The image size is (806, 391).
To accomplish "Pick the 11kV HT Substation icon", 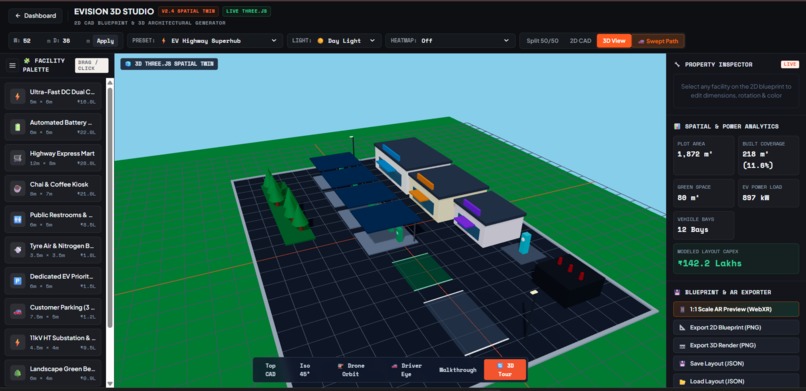I will pyautogui.click(x=18, y=342).
